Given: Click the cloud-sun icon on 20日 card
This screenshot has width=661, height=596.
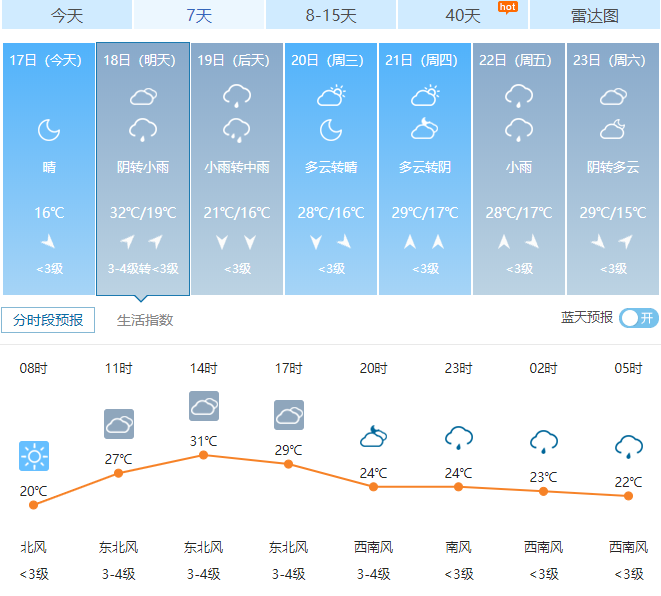Looking at the screenshot, I should pos(331,97).
